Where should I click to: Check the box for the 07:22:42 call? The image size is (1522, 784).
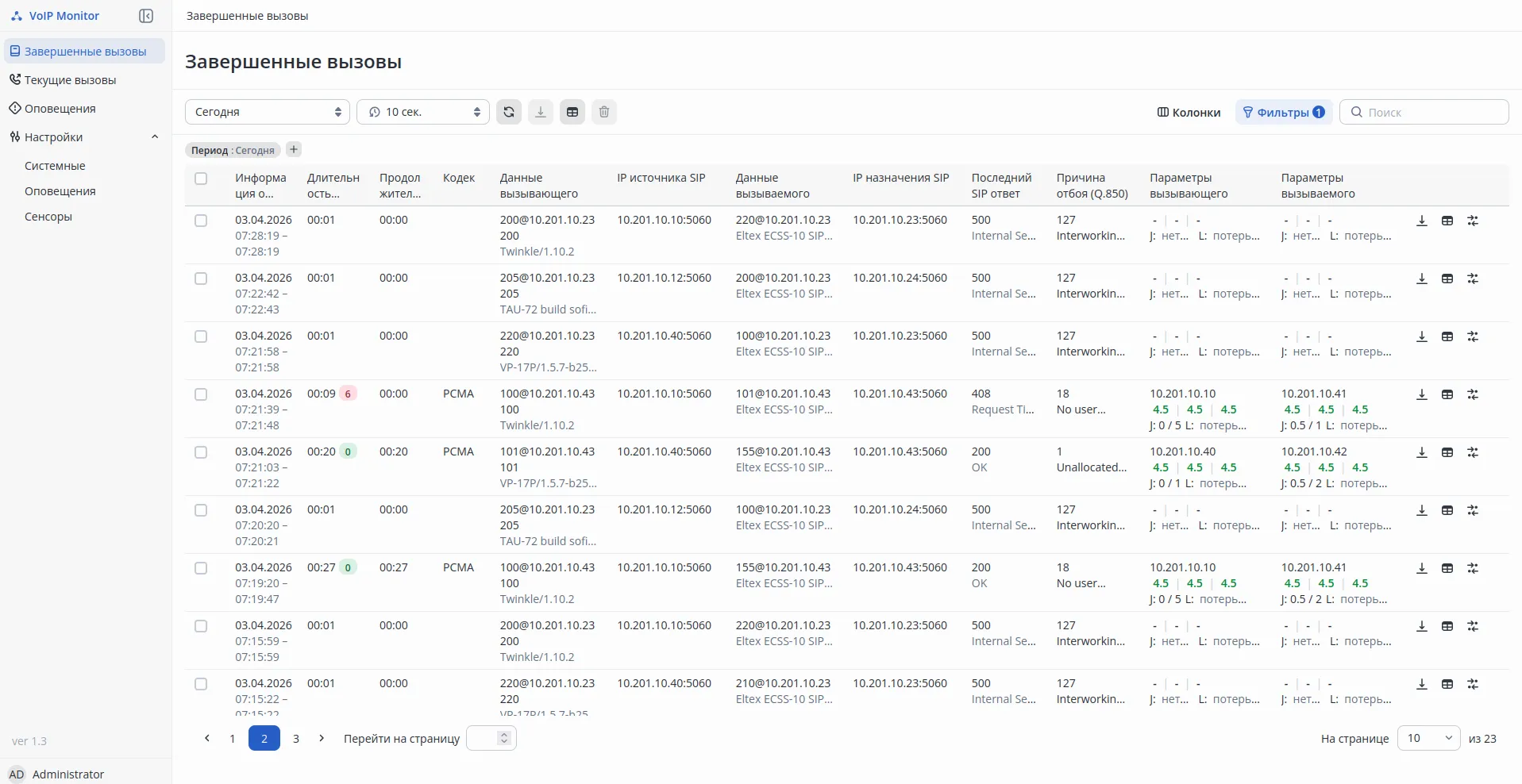[x=201, y=279]
